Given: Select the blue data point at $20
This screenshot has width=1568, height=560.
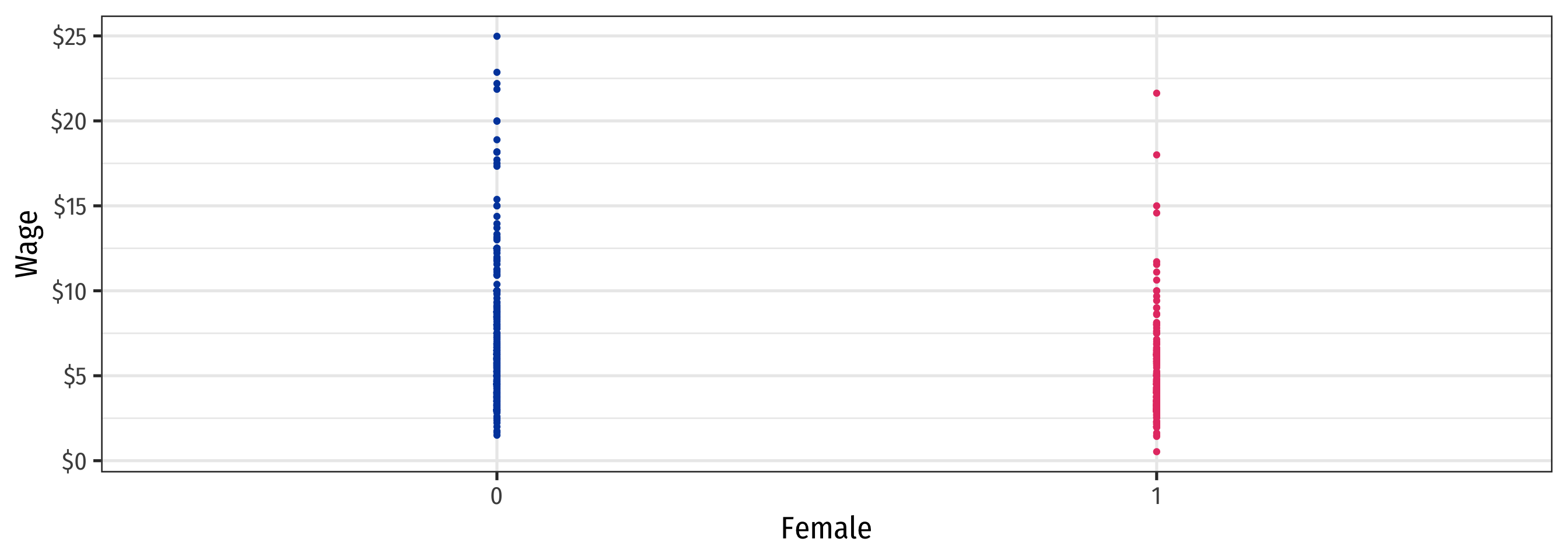Looking at the screenshot, I should tap(496, 121).
